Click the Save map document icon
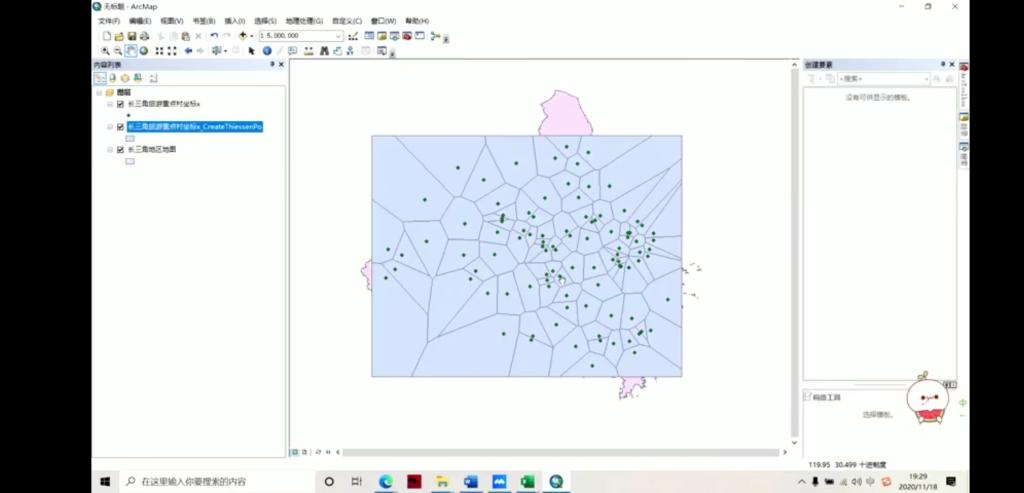 [x=132, y=36]
